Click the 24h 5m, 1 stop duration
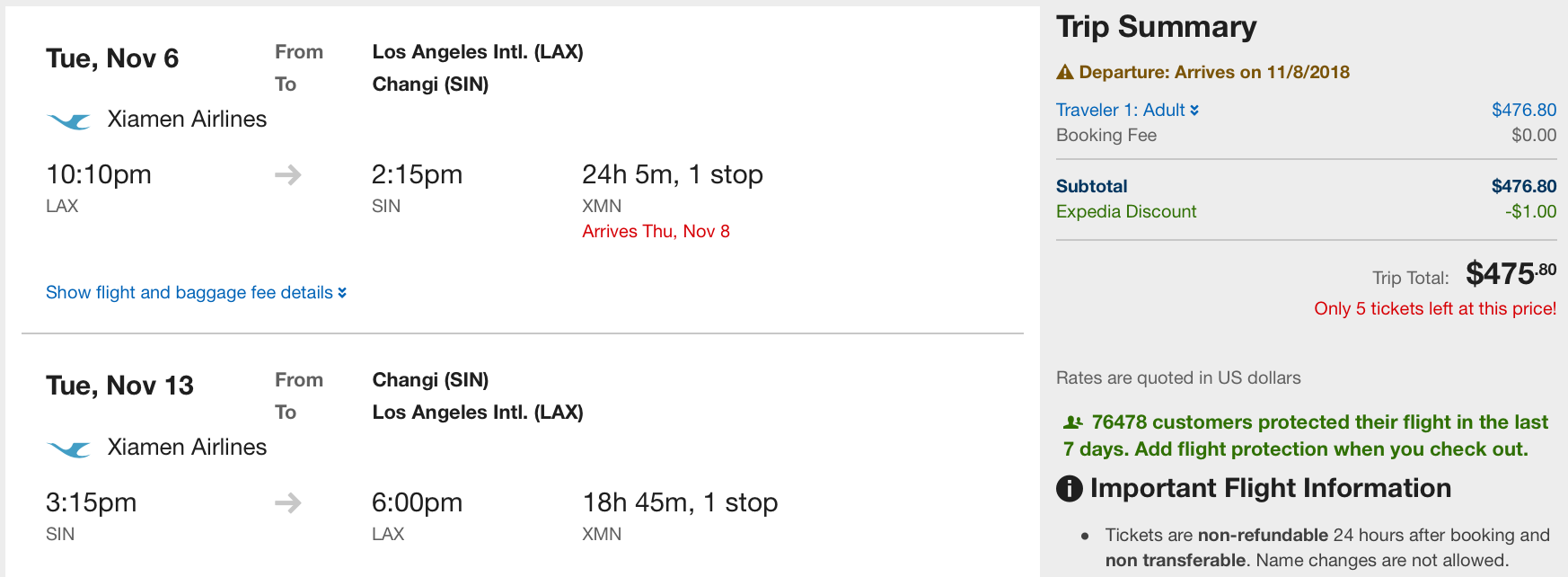Screen dimensions: 1568x577 tap(673, 174)
